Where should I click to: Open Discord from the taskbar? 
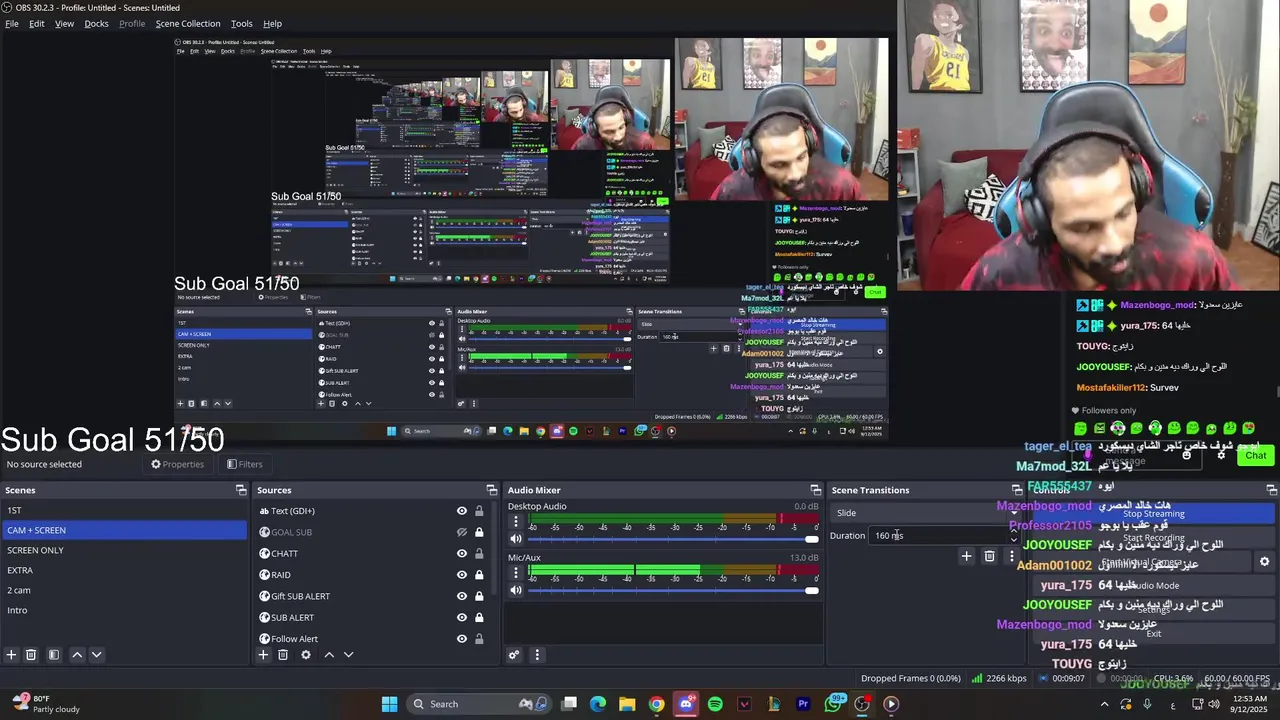click(686, 704)
